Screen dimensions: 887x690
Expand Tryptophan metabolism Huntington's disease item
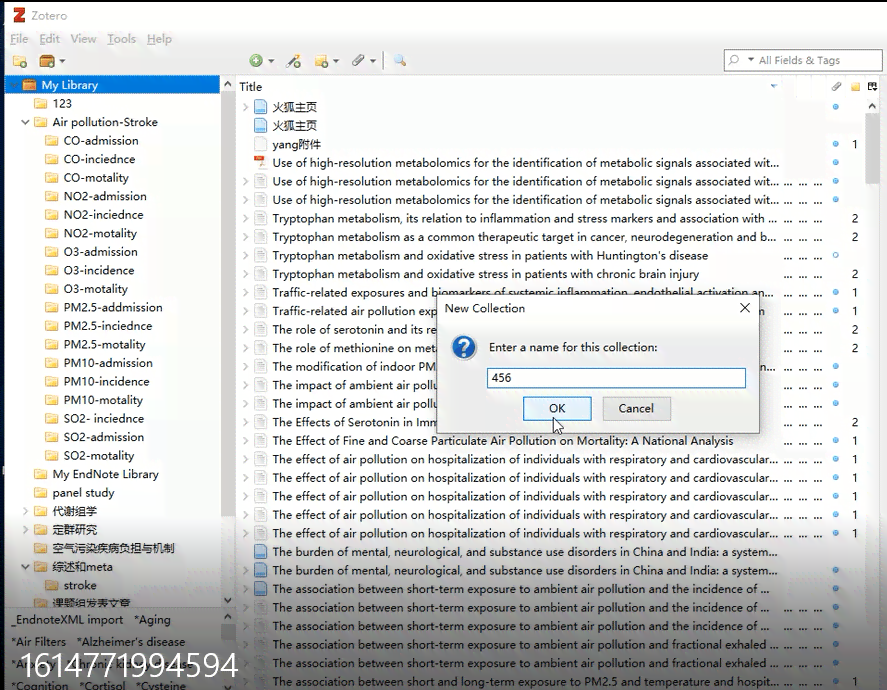coord(245,256)
